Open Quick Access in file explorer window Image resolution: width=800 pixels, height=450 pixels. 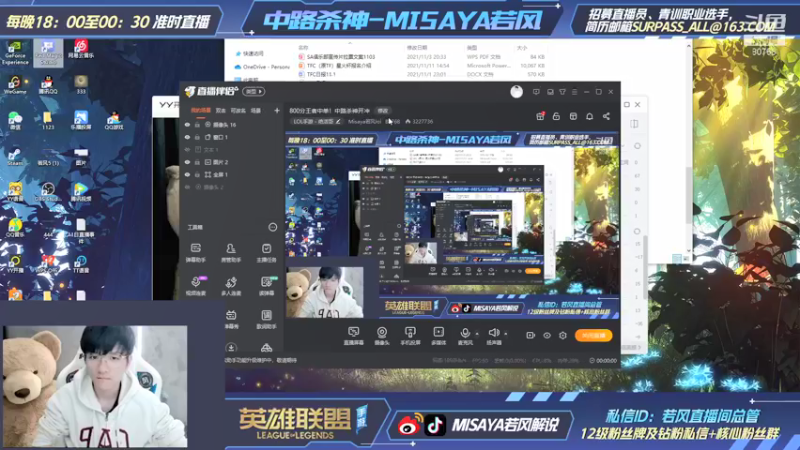click(x=249, y=54)
